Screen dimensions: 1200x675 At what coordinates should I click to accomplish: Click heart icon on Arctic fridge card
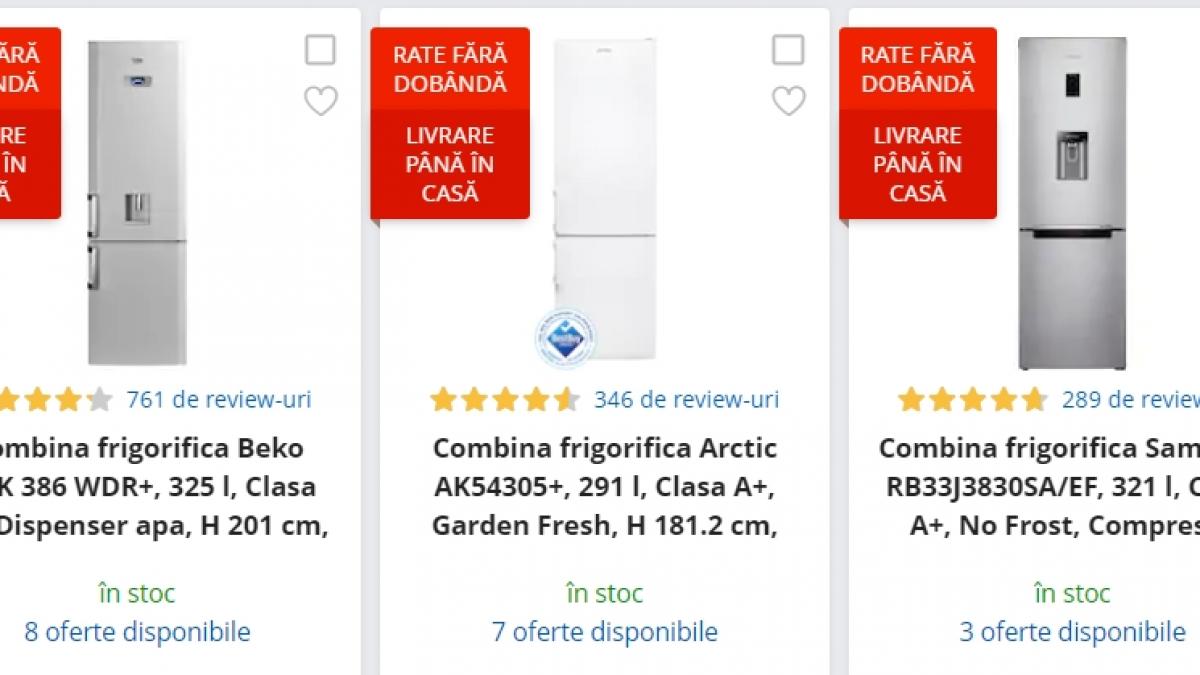[x=788, y=101]
